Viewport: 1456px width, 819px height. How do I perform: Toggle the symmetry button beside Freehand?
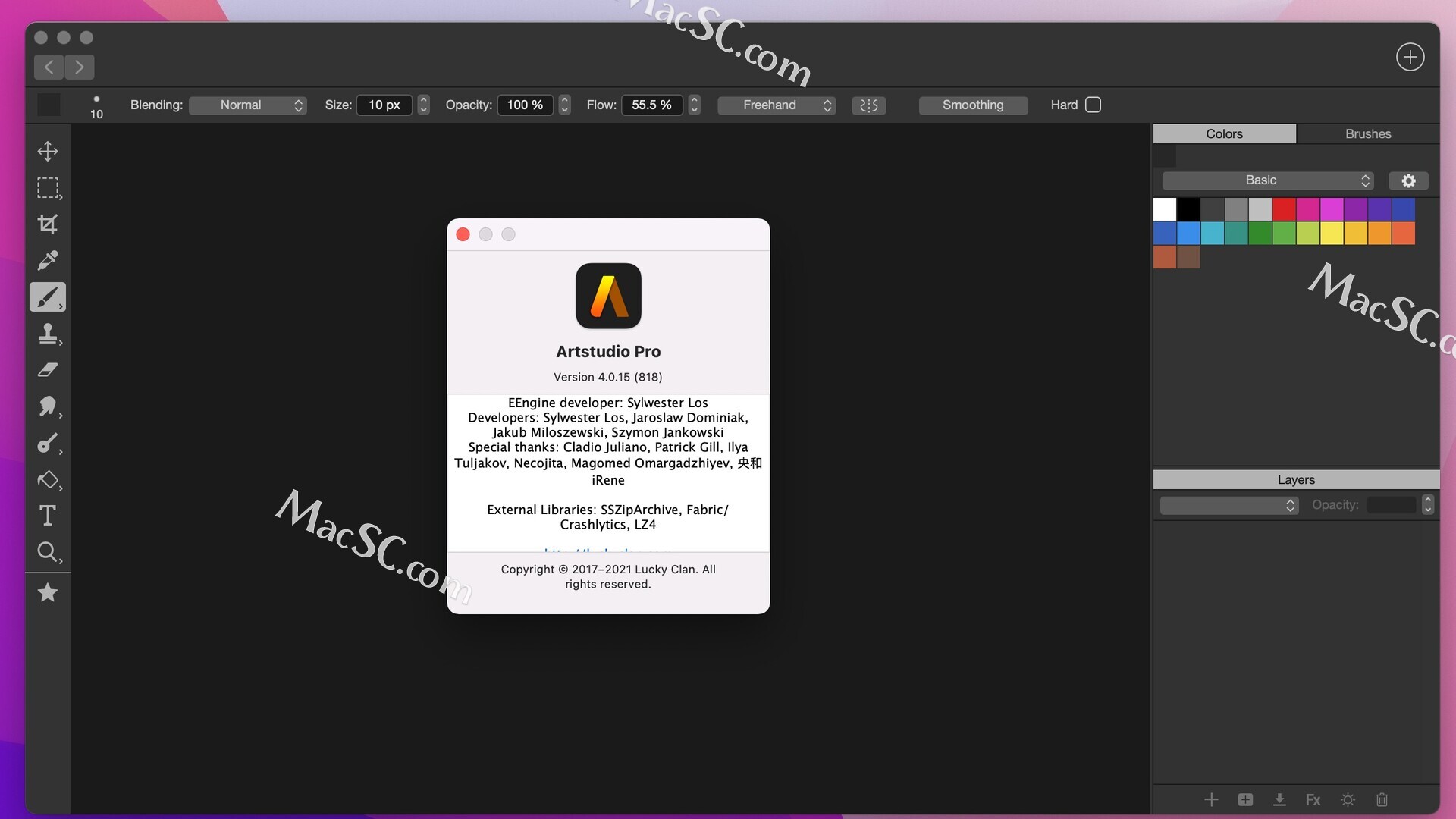tap(869, 105)
